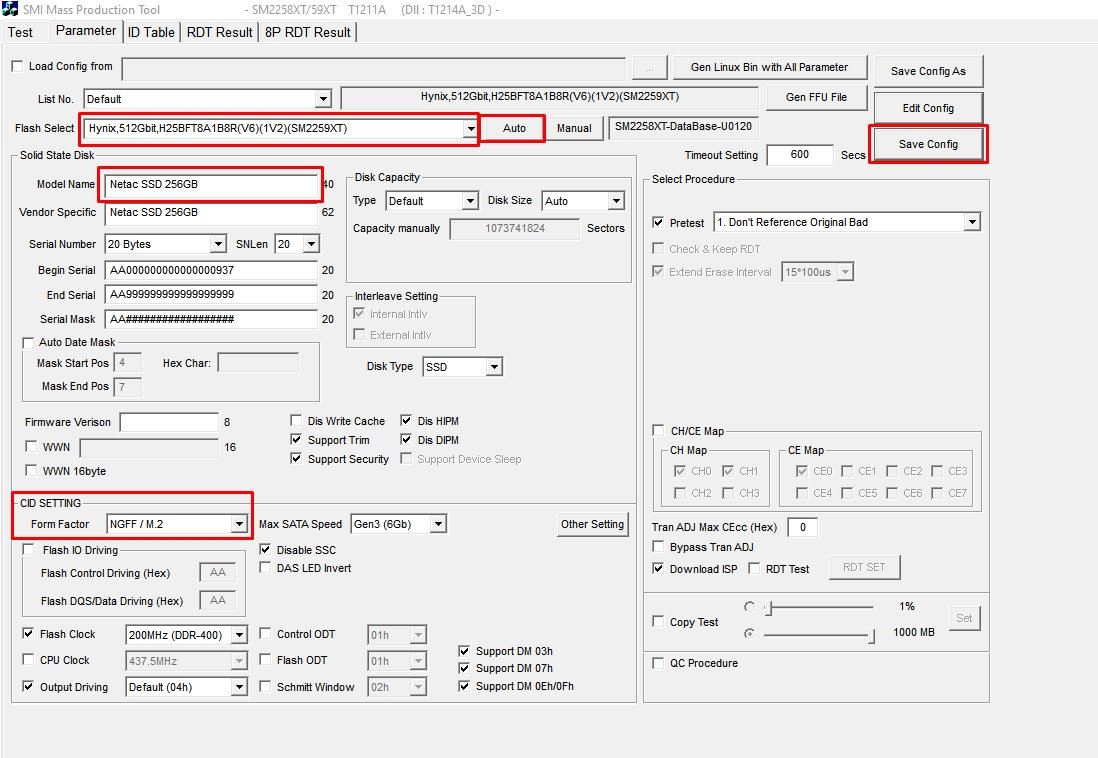This screenshot has width=1098, height=758.
Task: Enable the Flash IO Driving checkbox
Action: coord(28,549)
